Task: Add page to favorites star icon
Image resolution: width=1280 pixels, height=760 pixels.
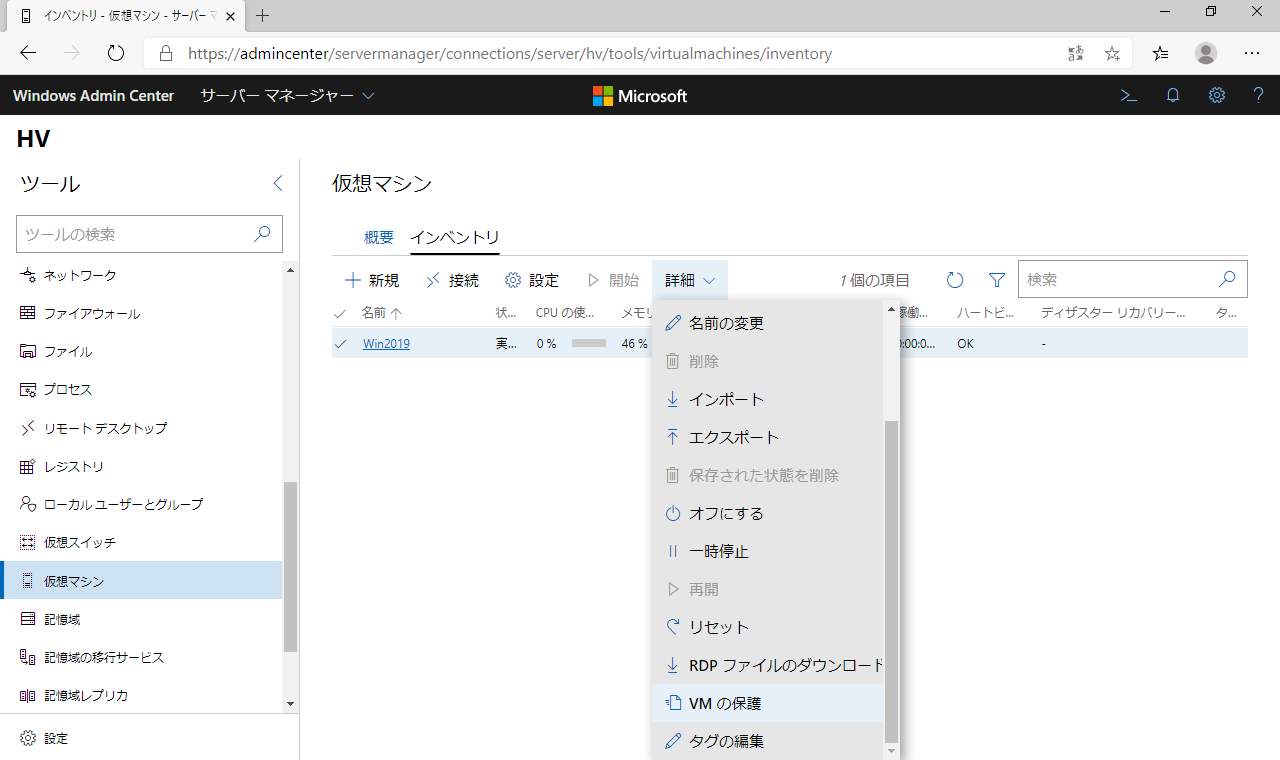Action: pos(1112,54)
